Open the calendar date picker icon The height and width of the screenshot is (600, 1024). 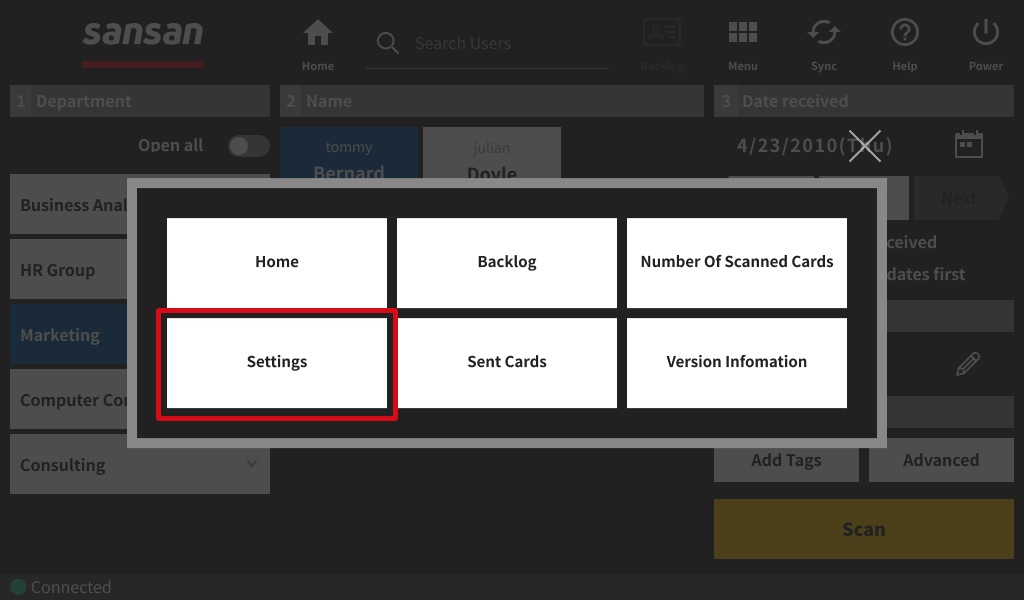968,144
